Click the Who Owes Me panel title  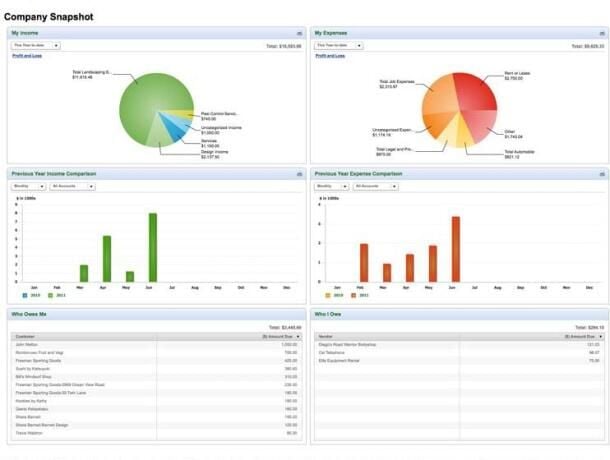29,314
